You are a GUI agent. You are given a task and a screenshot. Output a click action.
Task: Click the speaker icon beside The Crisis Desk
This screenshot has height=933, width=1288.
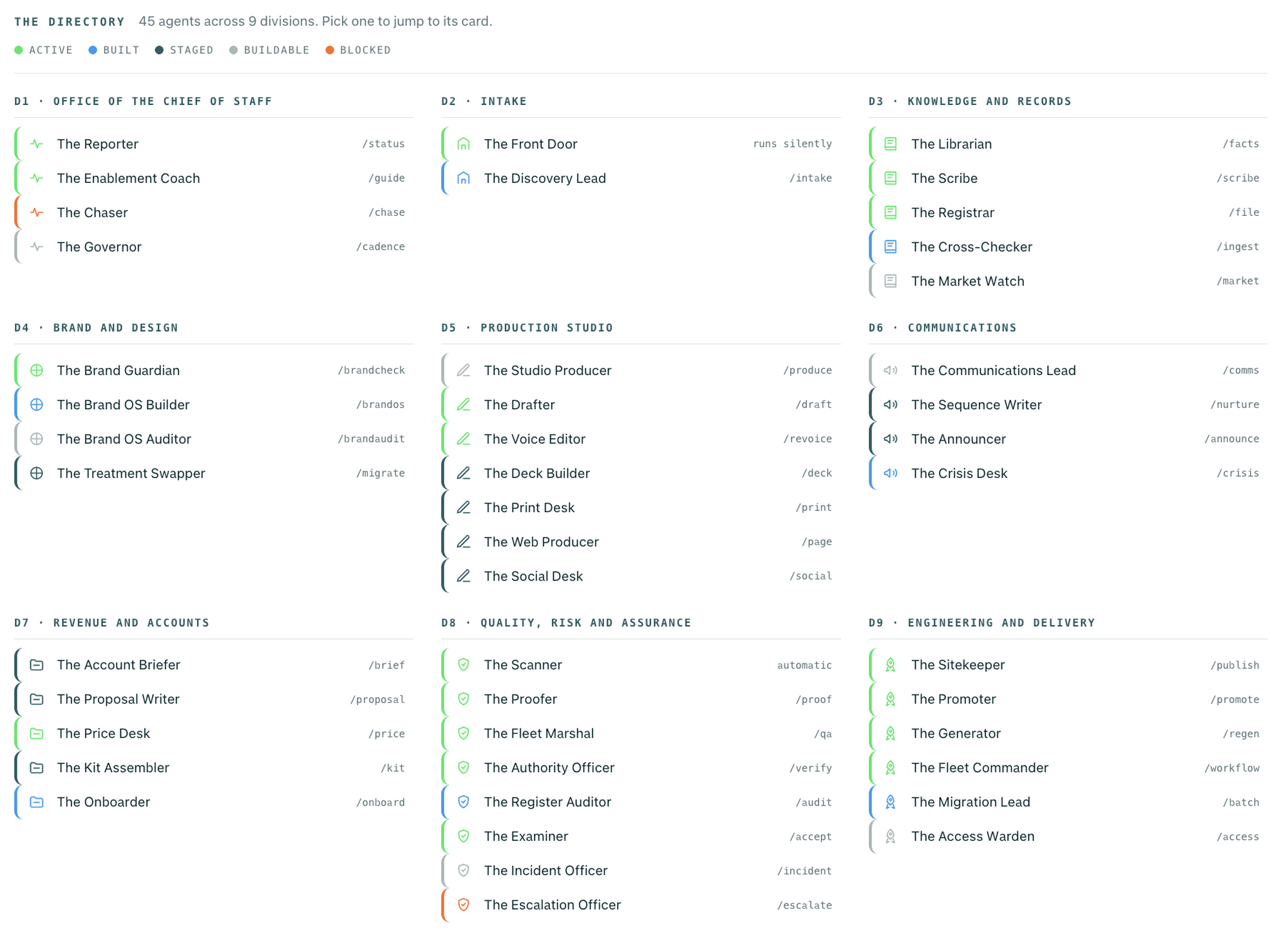pos(891,473)
